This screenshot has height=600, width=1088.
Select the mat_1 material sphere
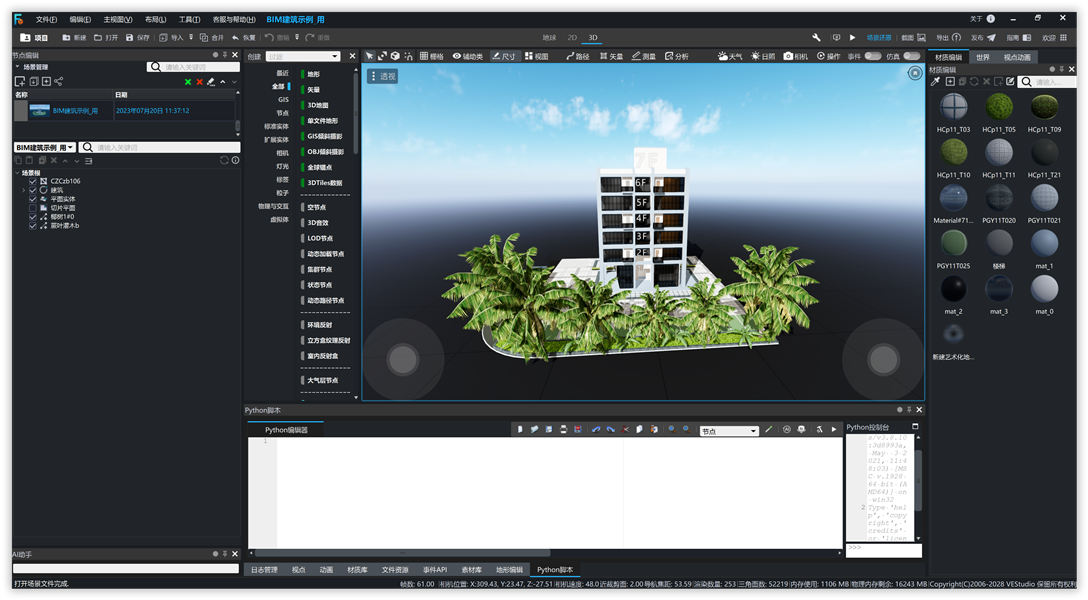tap(1044, 243)
